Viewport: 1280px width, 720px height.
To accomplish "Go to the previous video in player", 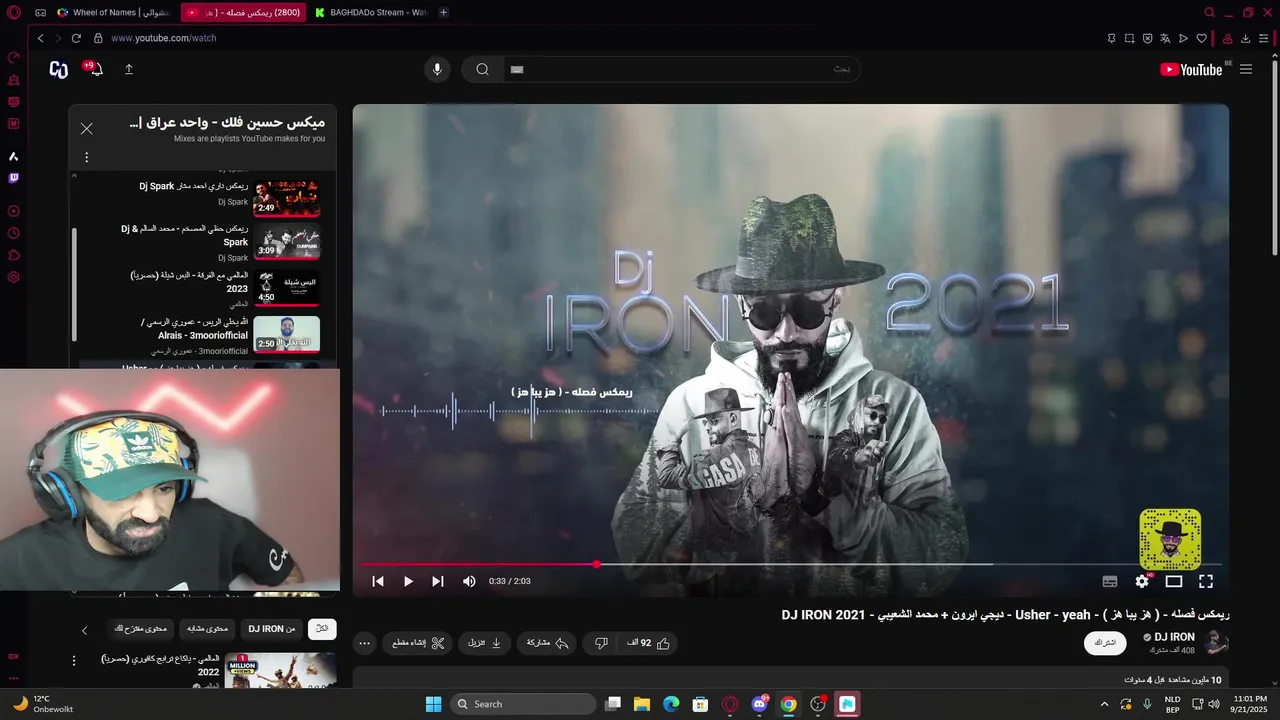I will coord(378,581).
